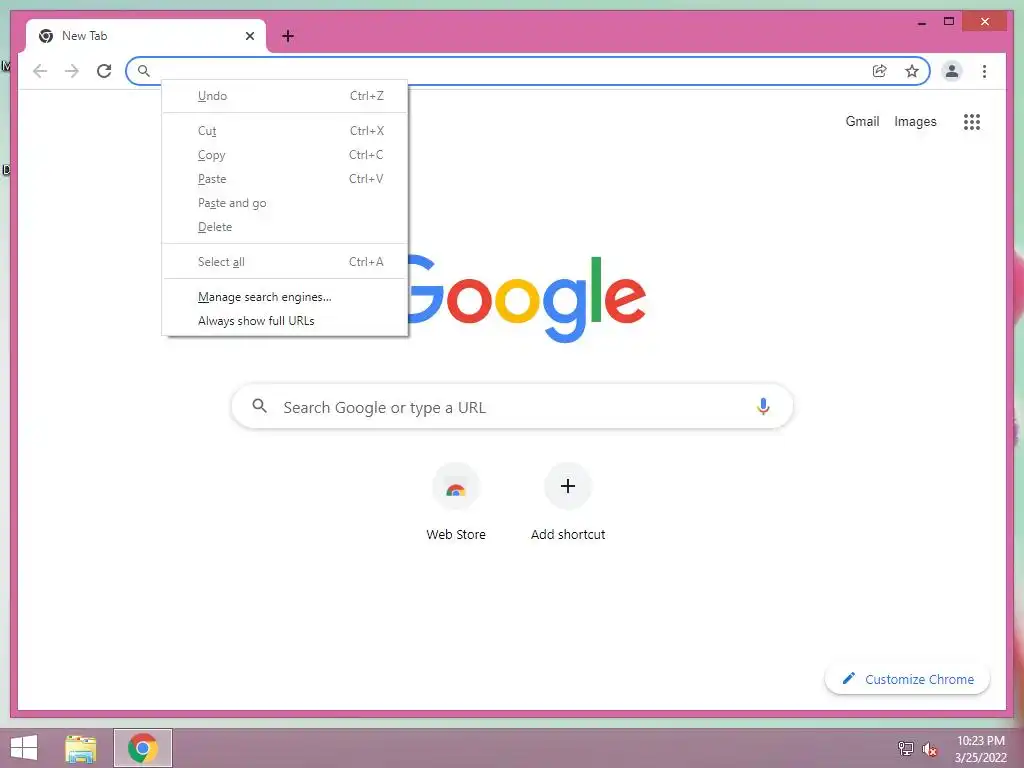Launch File Explorer from the taskbar
1024x768 pixels.
[x=81, y=748]
